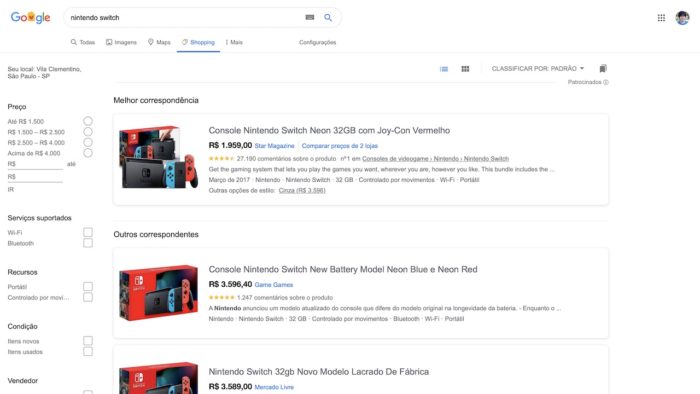Open the on-screen keyboard icon in search box

(x=310, y=17)
